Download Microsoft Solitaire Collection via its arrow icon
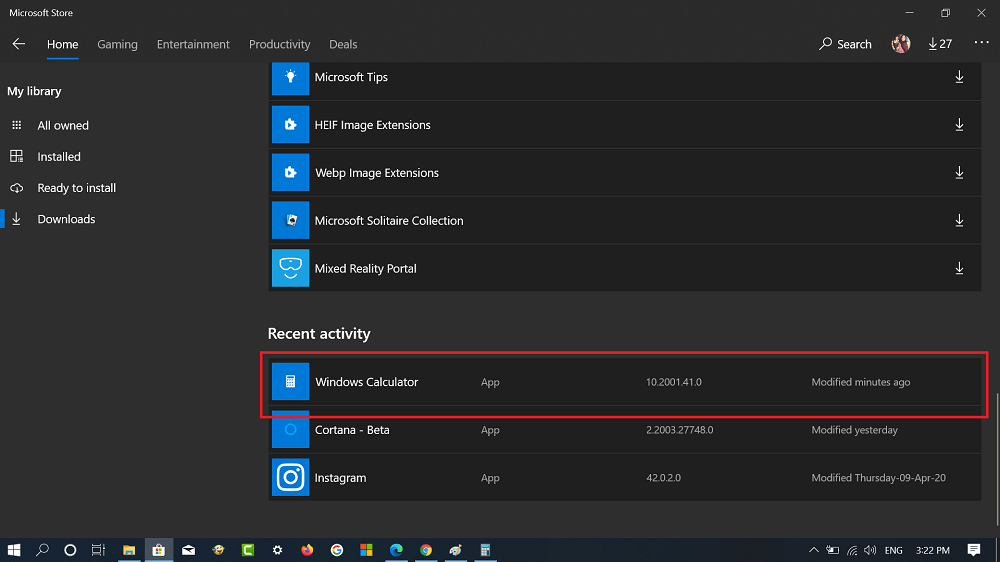This screenshot has width=1000, height=562. click(x=959, y=221)
